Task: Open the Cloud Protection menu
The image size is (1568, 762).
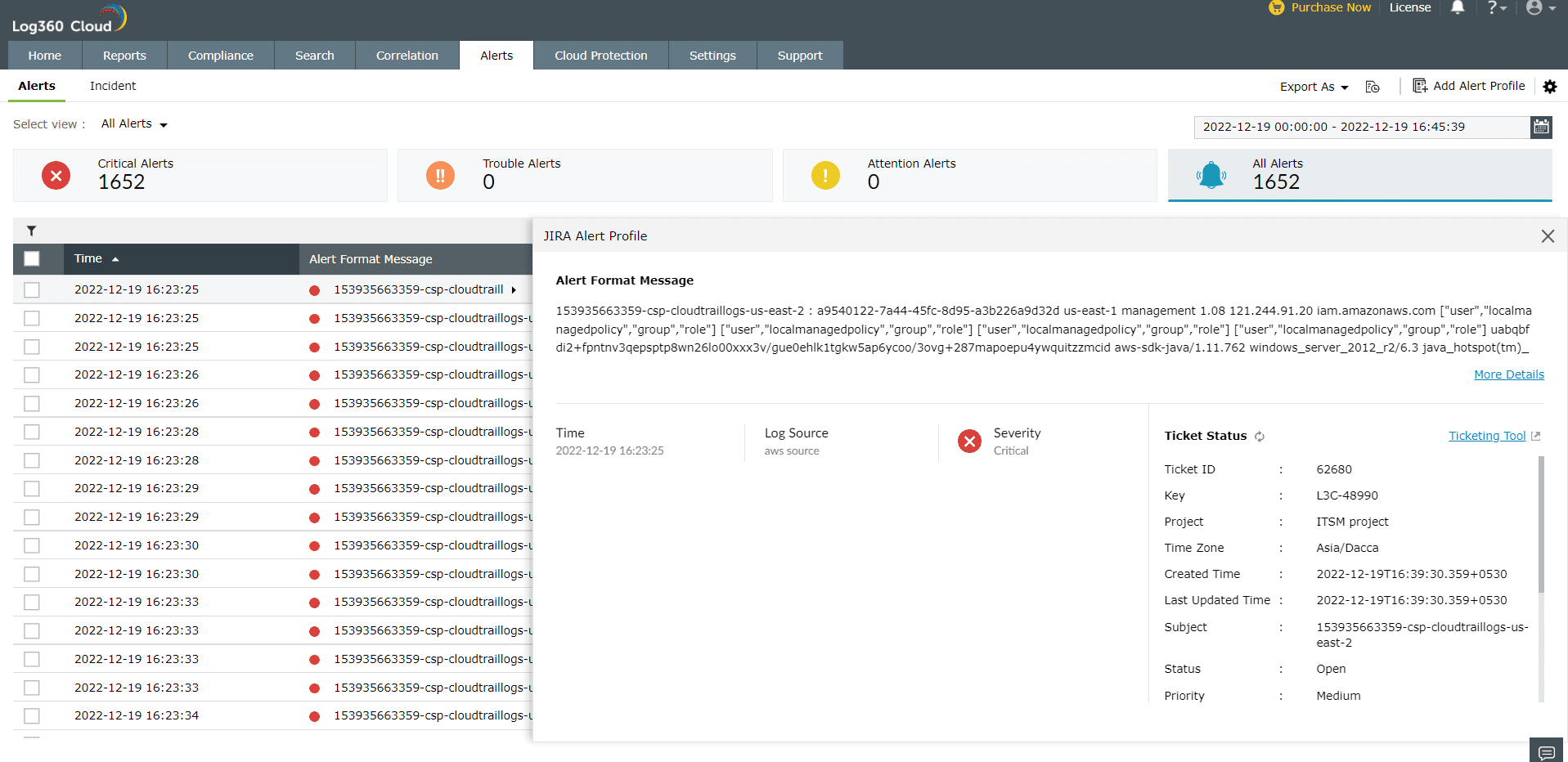Action: pos(600,55)
